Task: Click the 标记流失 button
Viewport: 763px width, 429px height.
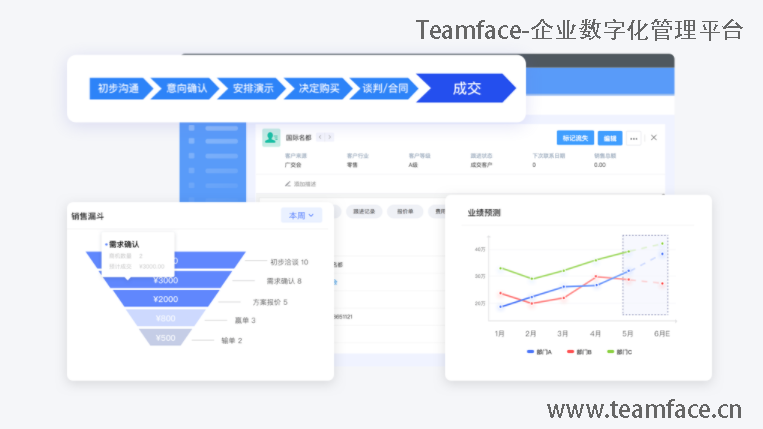Action: click(575, 138)
